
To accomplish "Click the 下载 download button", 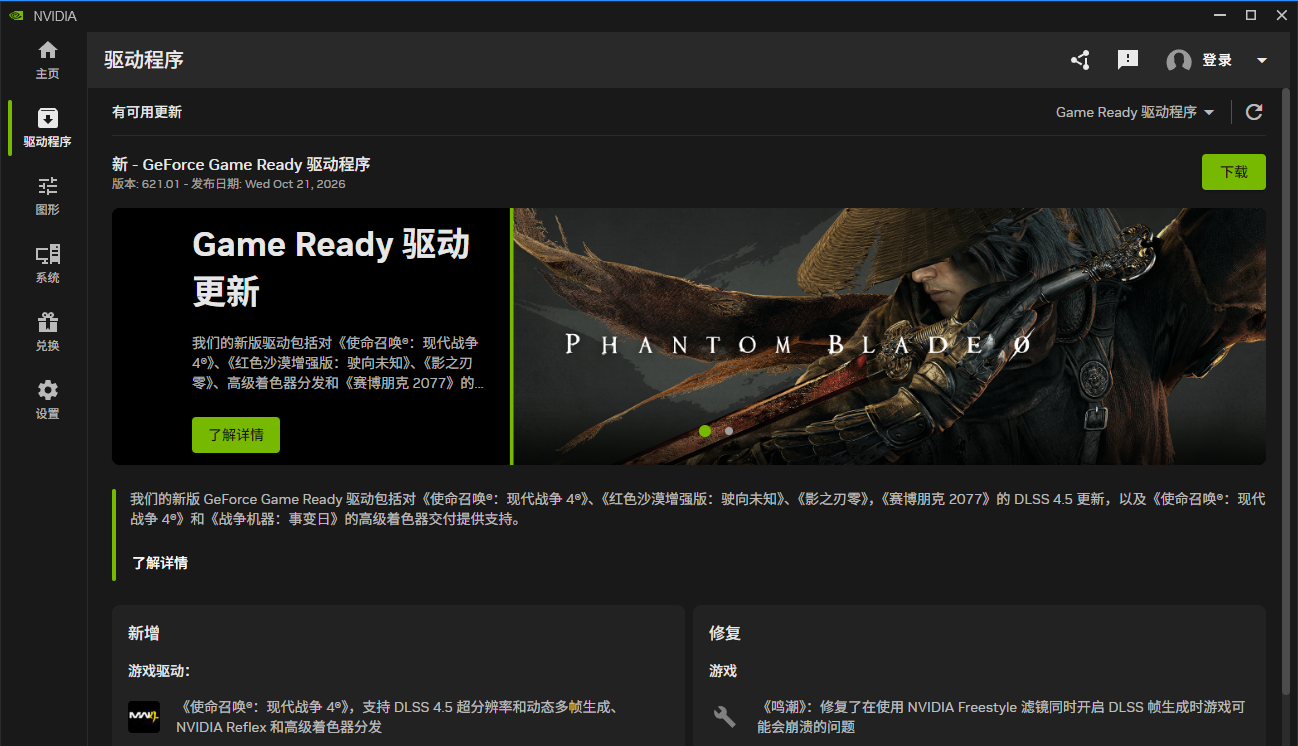I will pos(1234,172).
